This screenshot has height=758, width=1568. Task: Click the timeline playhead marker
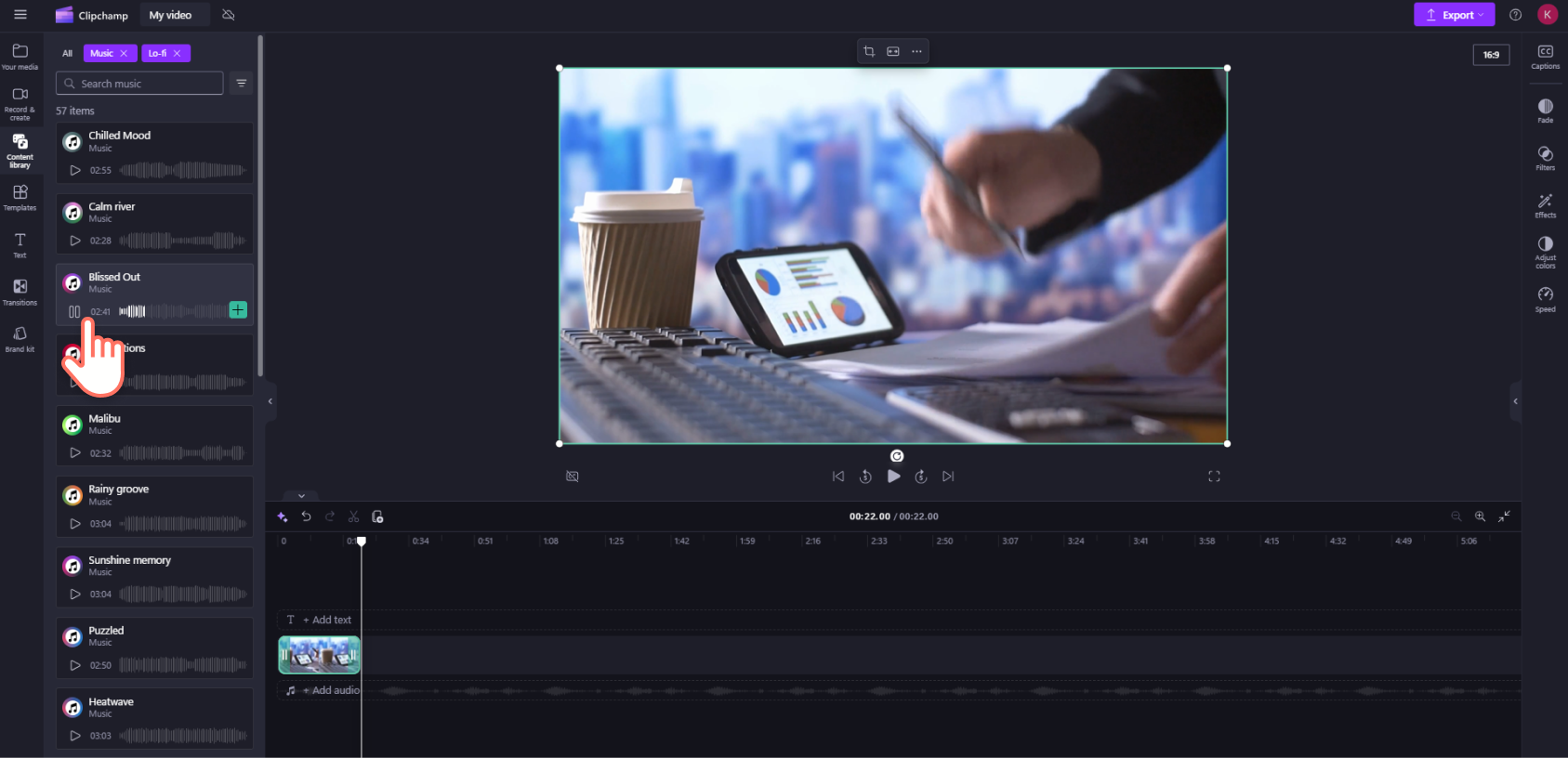[x=362, y=541]
